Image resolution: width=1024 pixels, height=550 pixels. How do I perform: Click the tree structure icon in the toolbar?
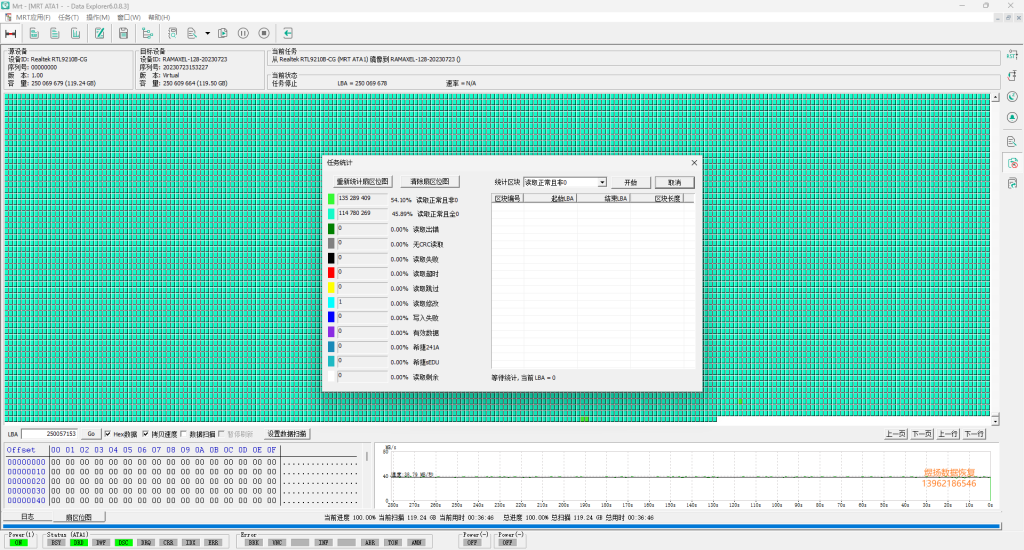pos(148,33)
